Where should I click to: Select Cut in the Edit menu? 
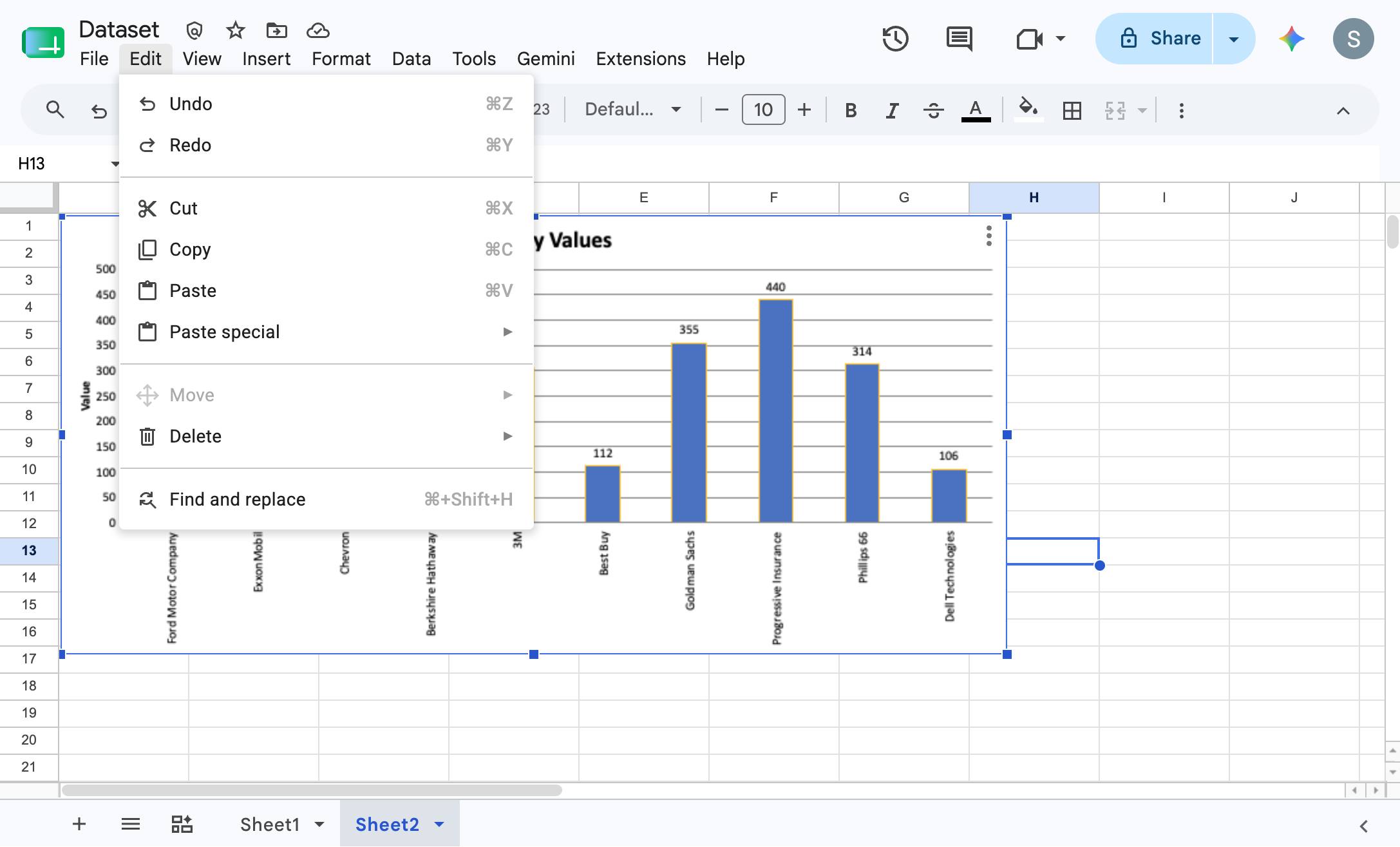click(x=326, y=208)
